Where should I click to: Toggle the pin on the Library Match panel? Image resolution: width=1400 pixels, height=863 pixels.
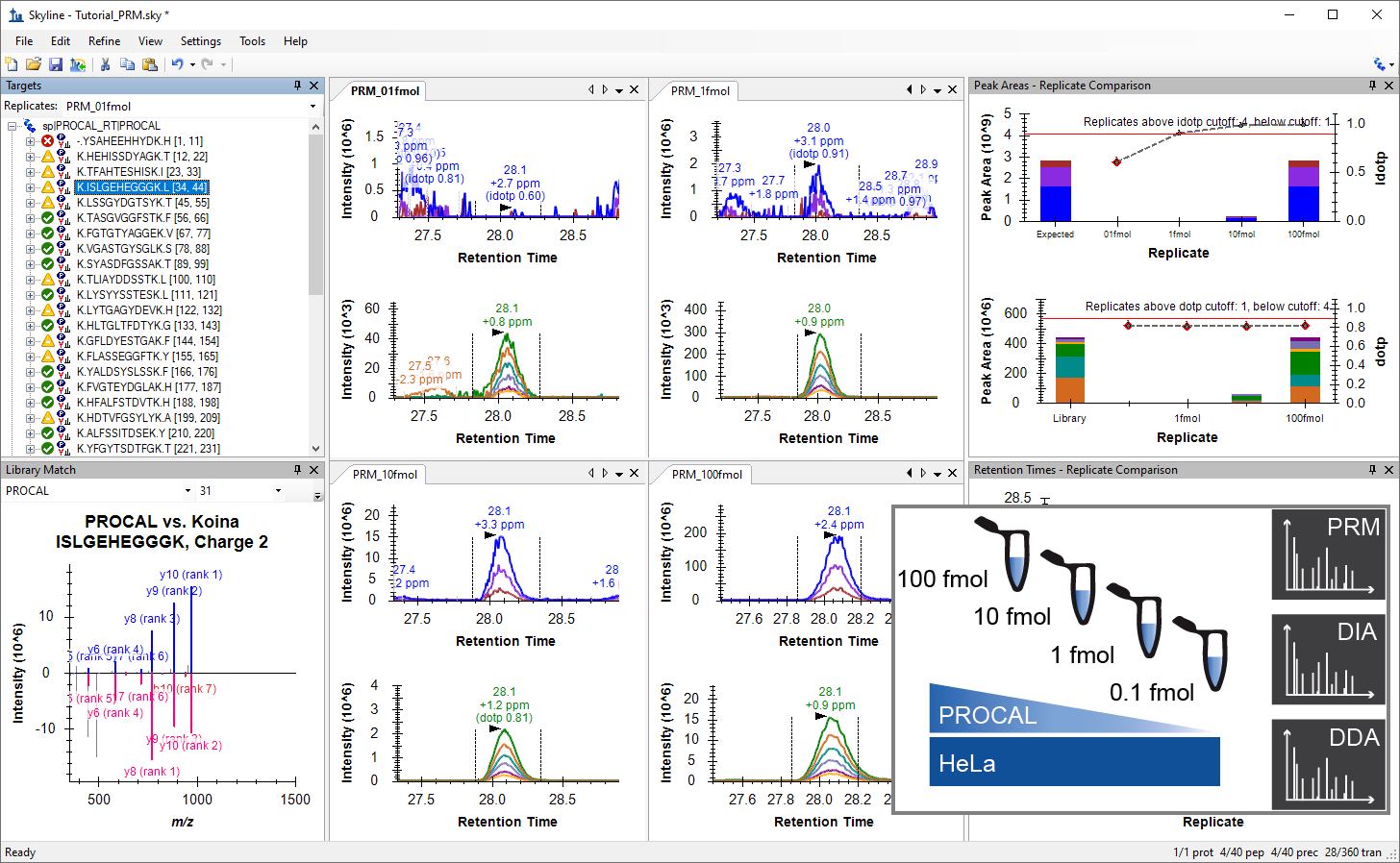coord(297,470)
